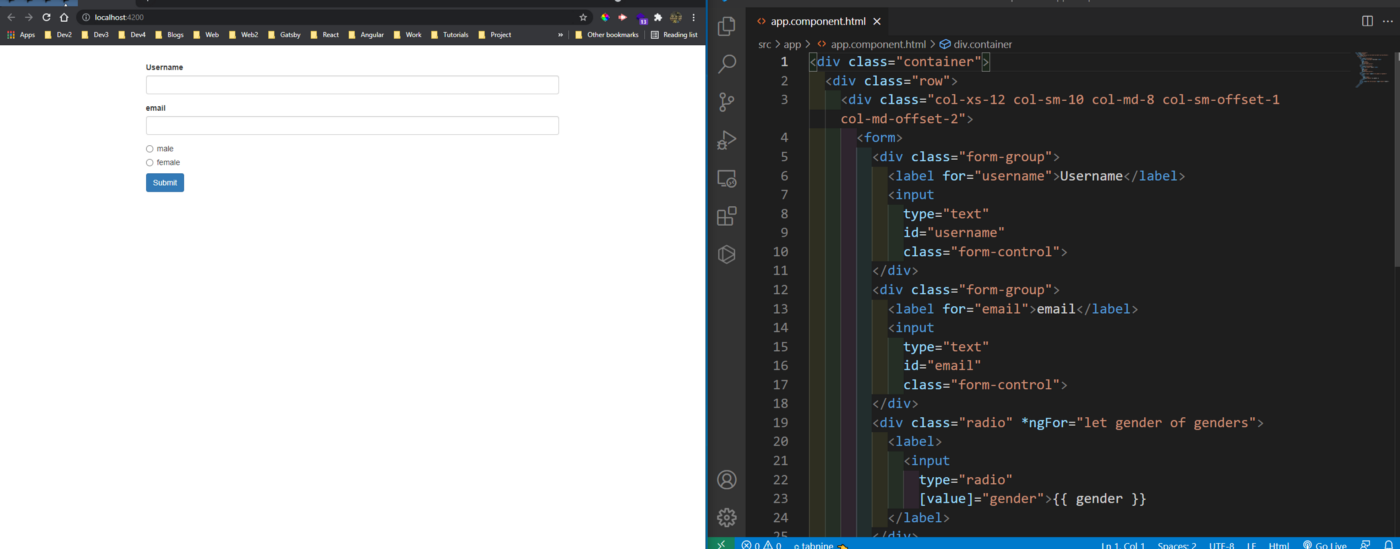This screenshot has width=1400, height=549.
Task: Open the Reading list
Action: click(x=675, y=35)
